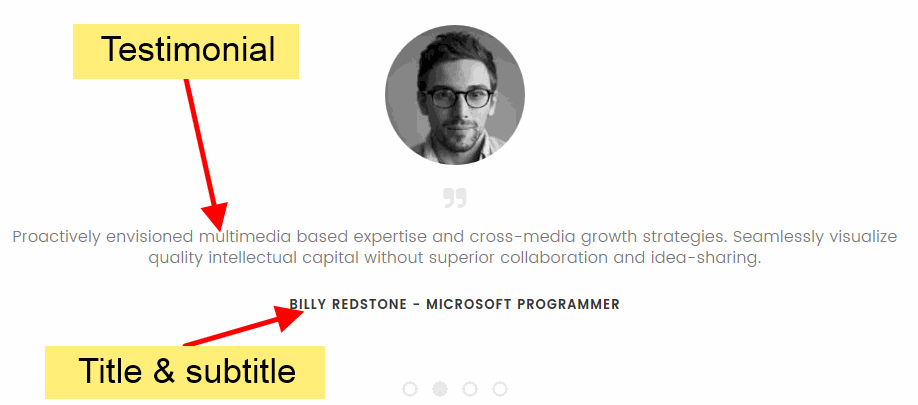Click the dash between name and job title
Viewport: 918px width, 405px height.
[x=416, y=304]
